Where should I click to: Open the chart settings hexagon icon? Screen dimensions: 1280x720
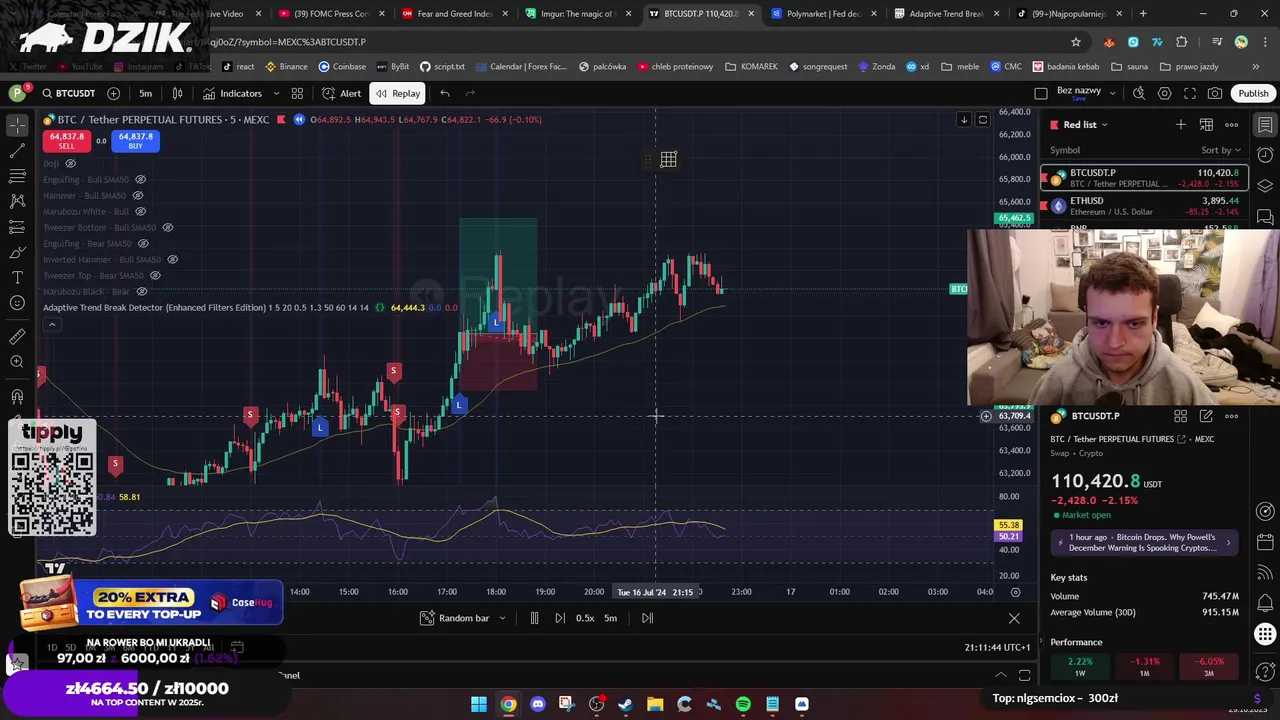pos(1164,93)
